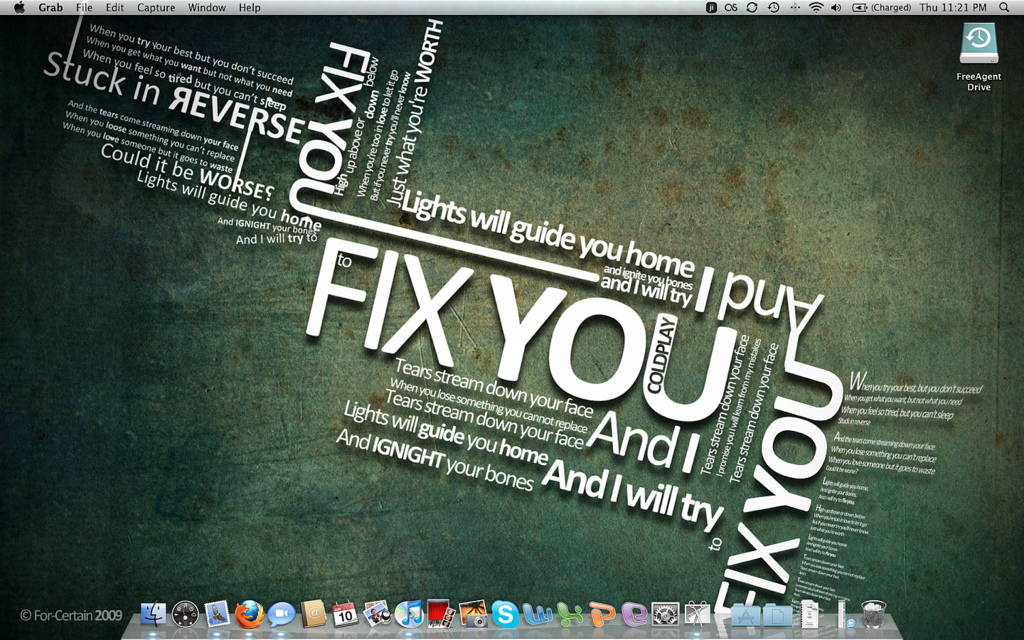Screen dimensions: 1024x640
Task: Open iChat in the Dock
Action: [281, 615]
